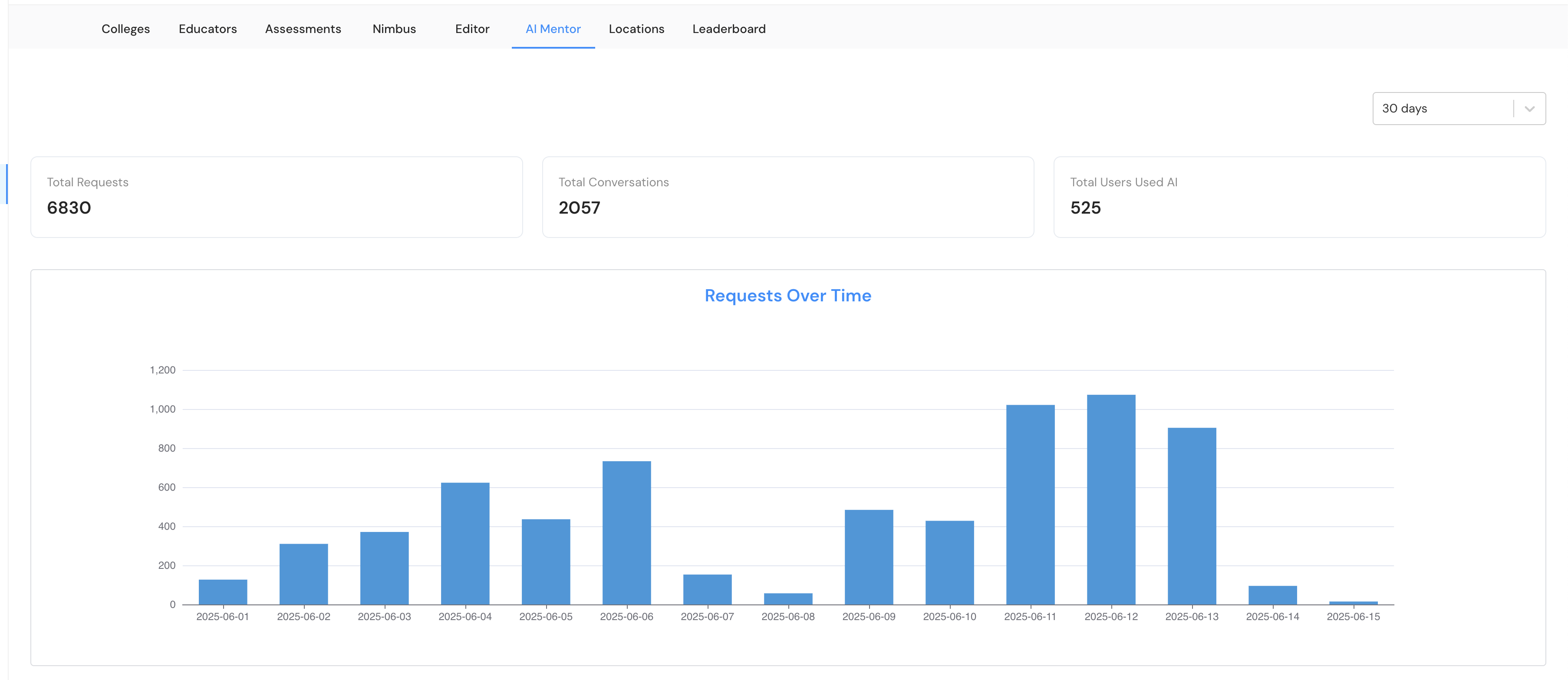This screenshot has height=680, width=1568.
Task: Open the Assessments tab
Action: [x=303, y=29]
